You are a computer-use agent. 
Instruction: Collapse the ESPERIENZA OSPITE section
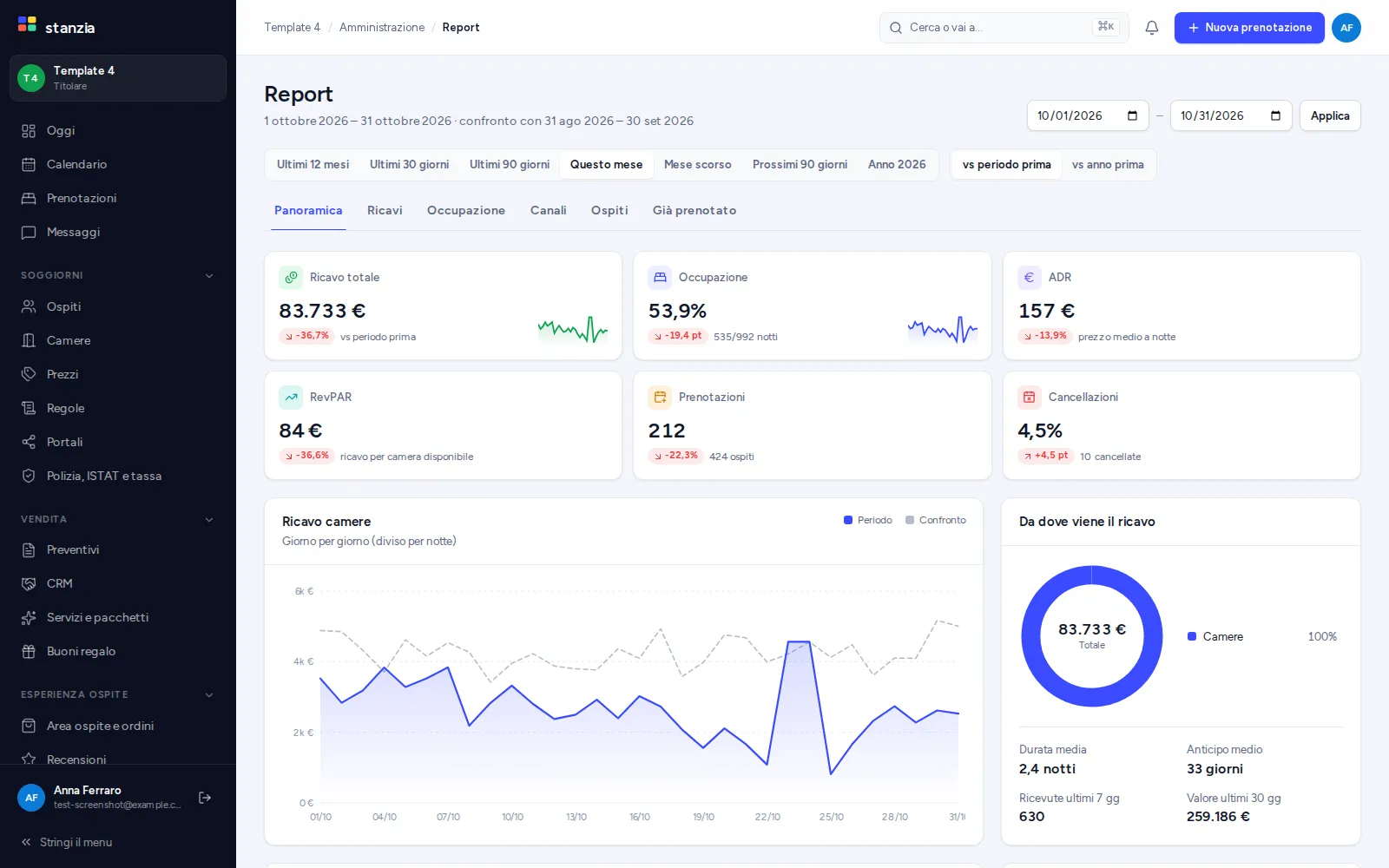(208, 694)
